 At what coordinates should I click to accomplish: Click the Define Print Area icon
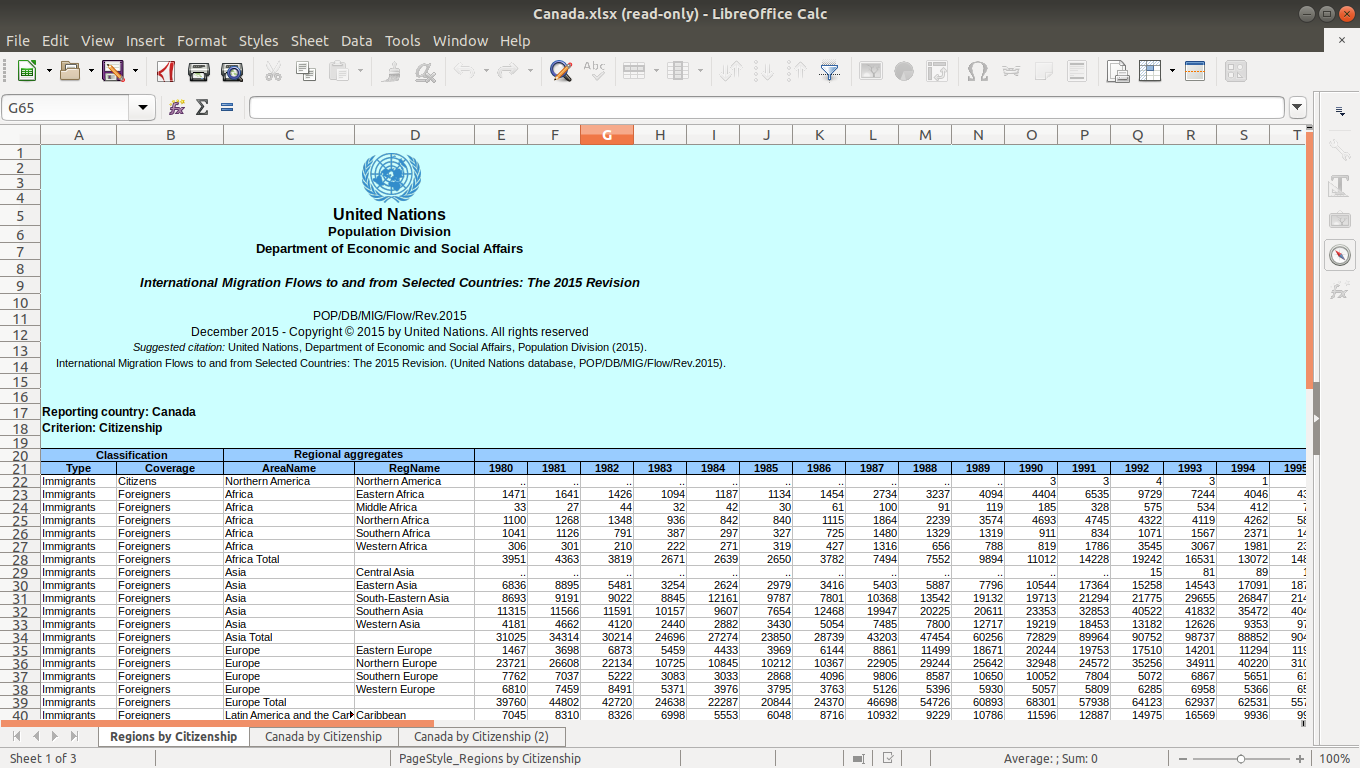click(1118, 71)
